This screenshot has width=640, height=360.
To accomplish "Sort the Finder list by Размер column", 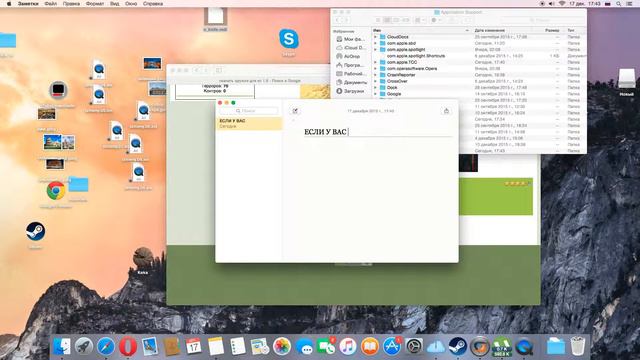I will 552,31.
